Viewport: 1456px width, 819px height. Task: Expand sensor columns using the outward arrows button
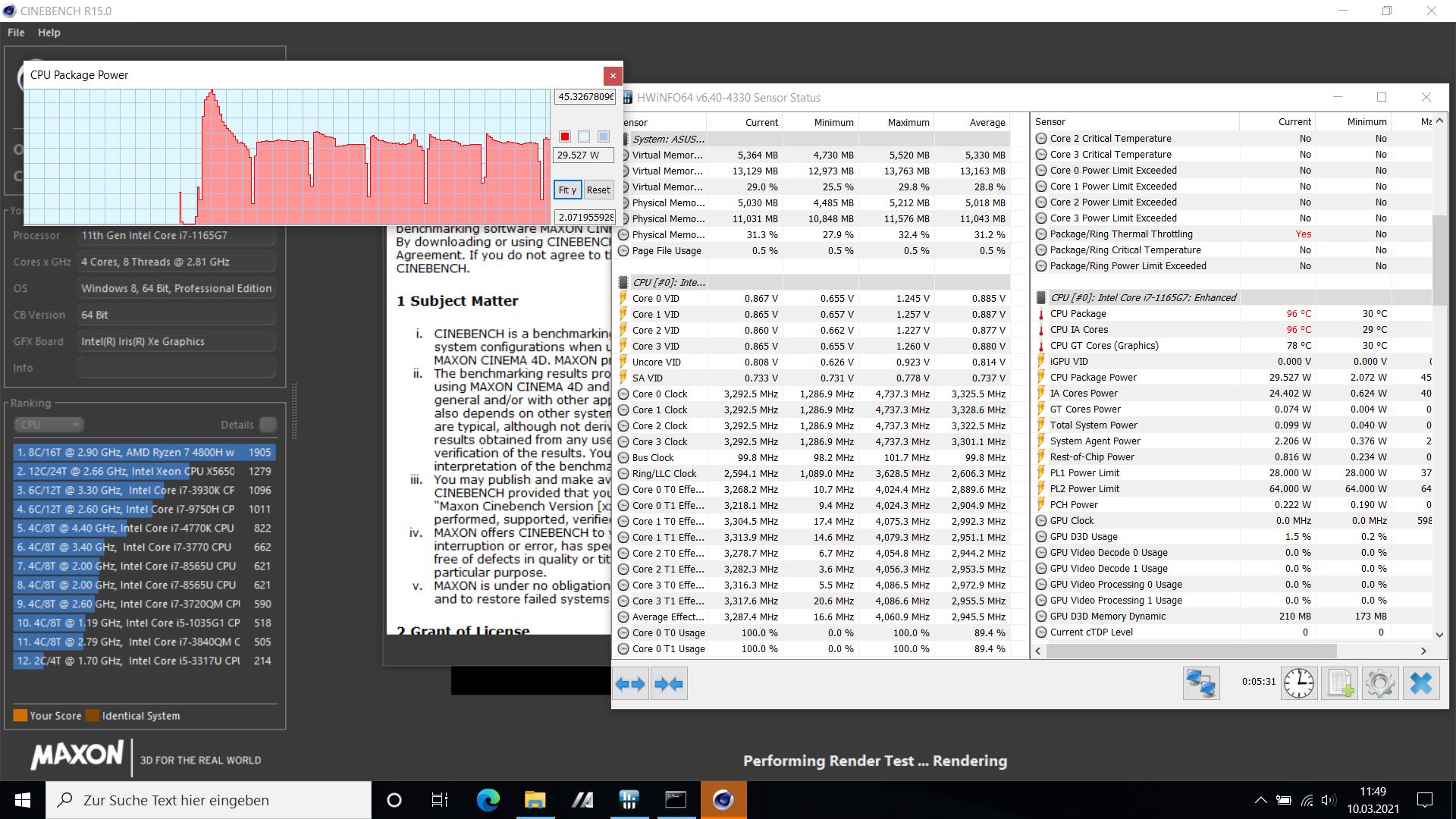(x=630, y=684)
